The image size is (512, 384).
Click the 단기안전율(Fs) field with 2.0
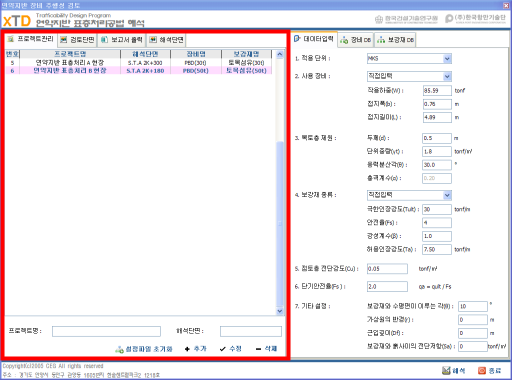coord(387,287)
